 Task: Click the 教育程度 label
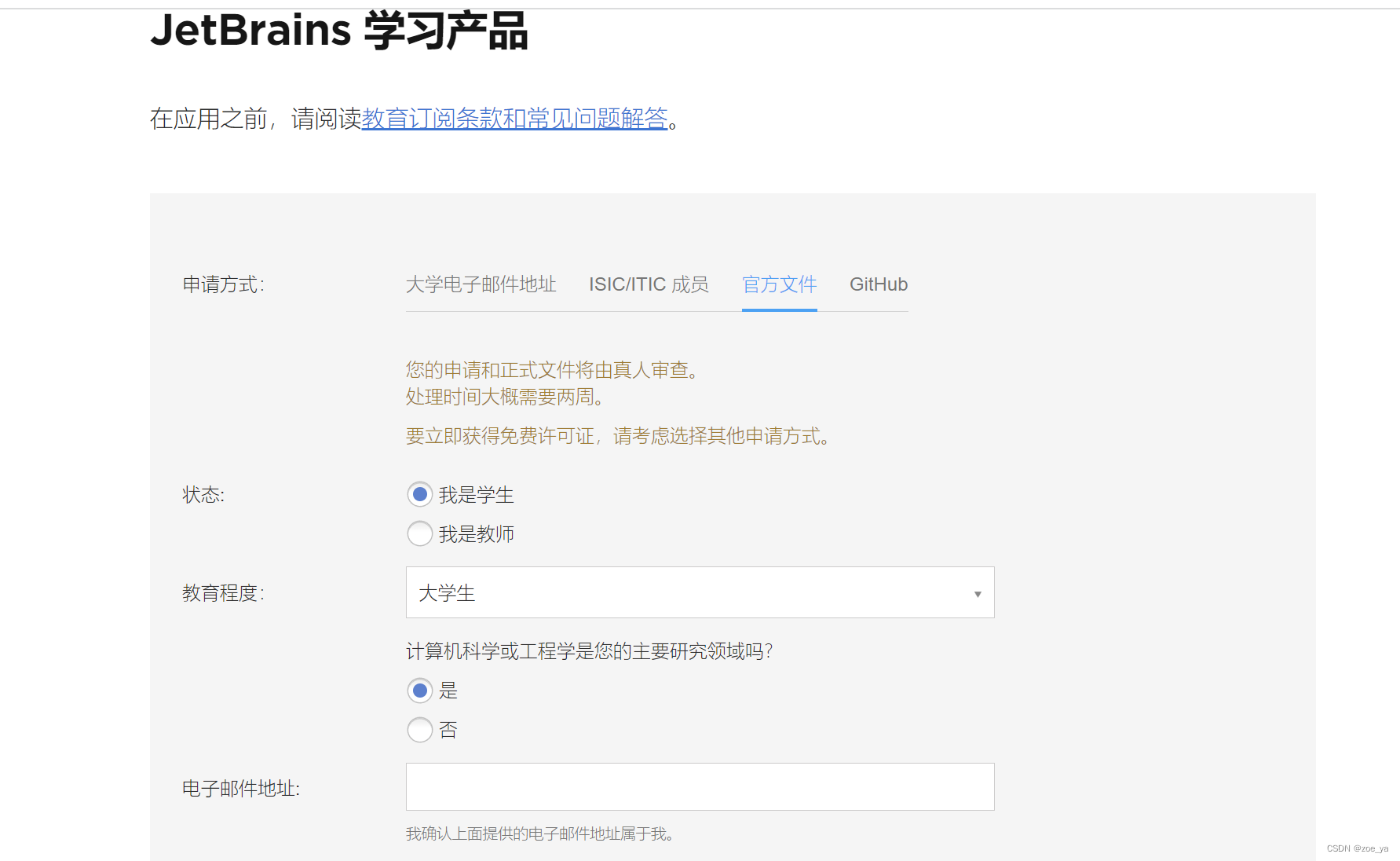[x=224, y=593]
